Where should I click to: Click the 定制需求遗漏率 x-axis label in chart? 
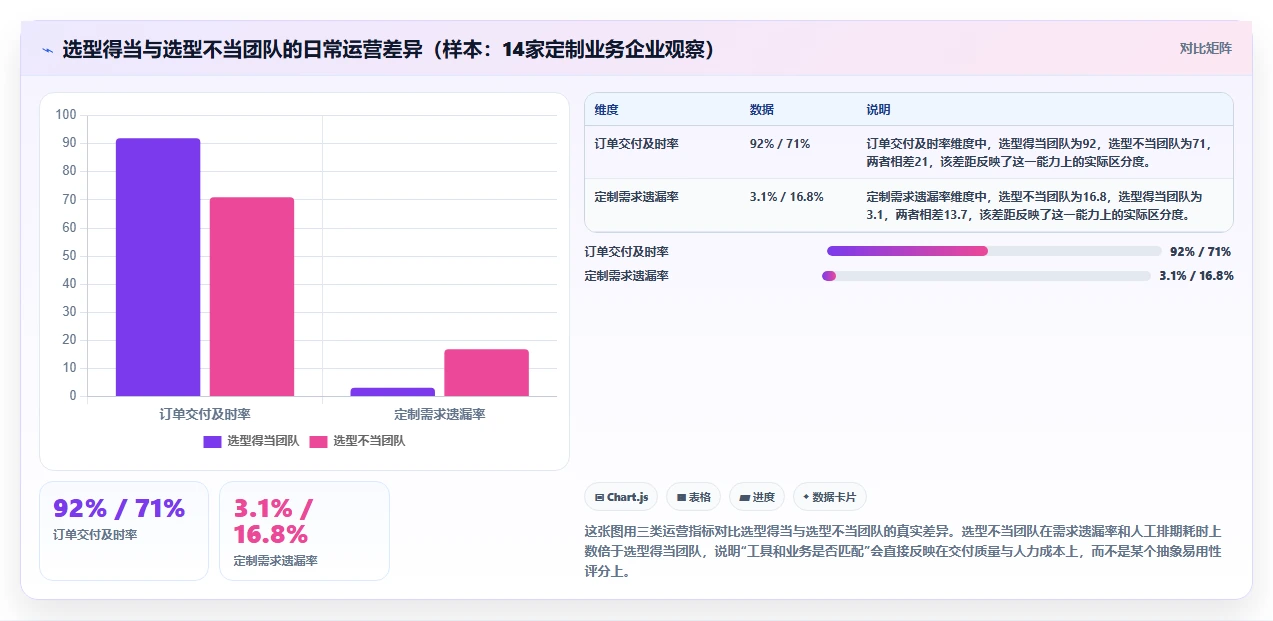439,414
